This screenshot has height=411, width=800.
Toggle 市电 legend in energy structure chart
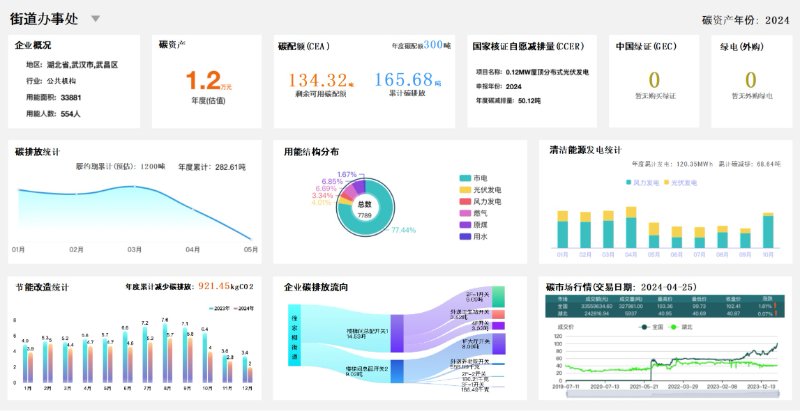tap(466, 176)
